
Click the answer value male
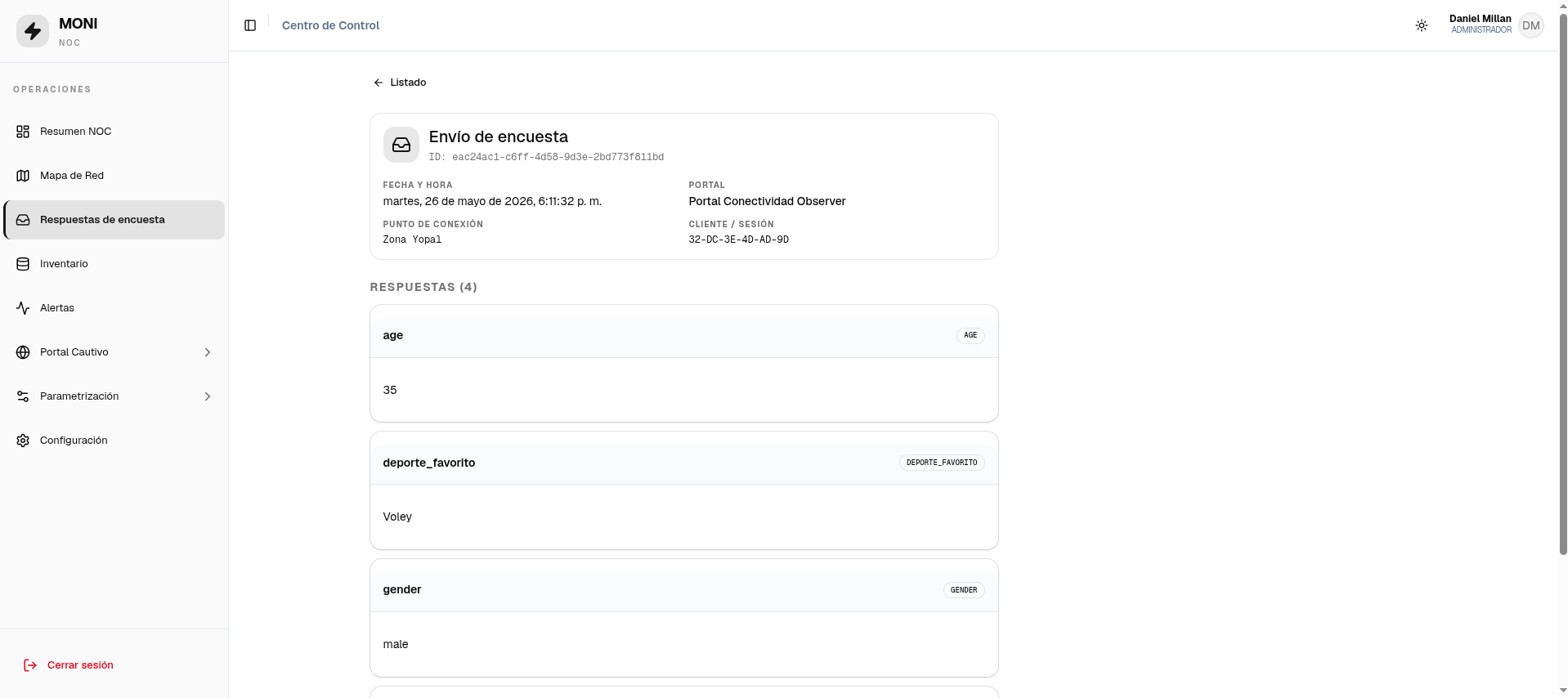[396, 644]
